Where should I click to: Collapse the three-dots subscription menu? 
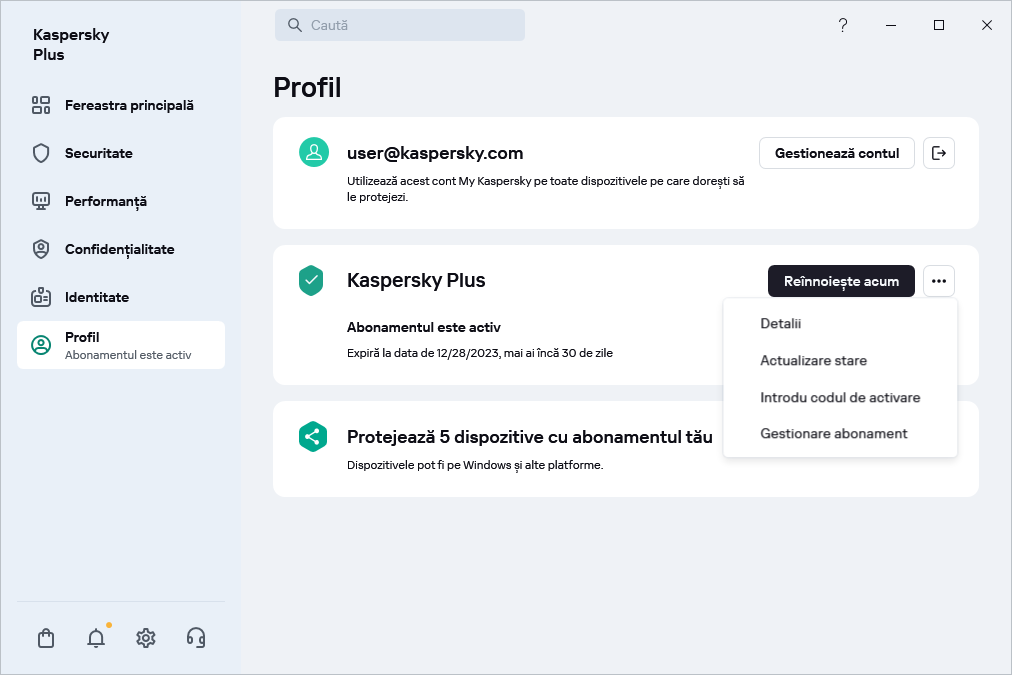[x=938, y=281]
